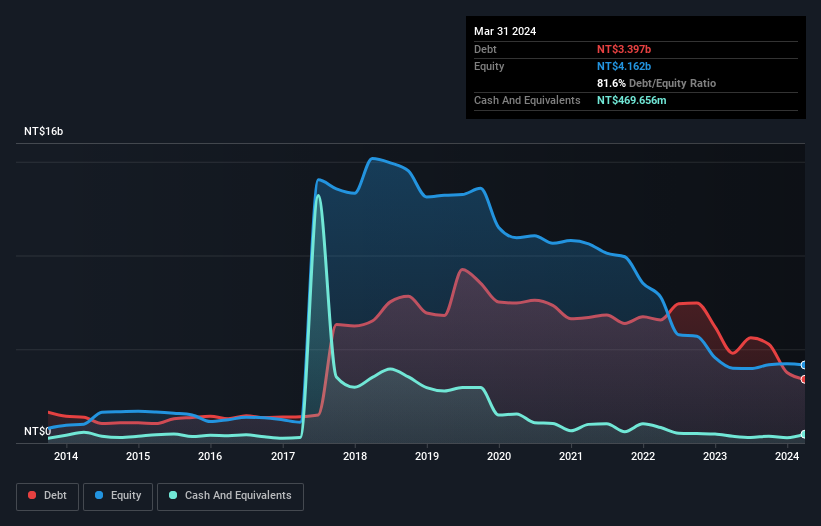The width and height of the screenshot is (821, 526).
Task: Click the 2023 x-axis label
Action: click(715, 456)
